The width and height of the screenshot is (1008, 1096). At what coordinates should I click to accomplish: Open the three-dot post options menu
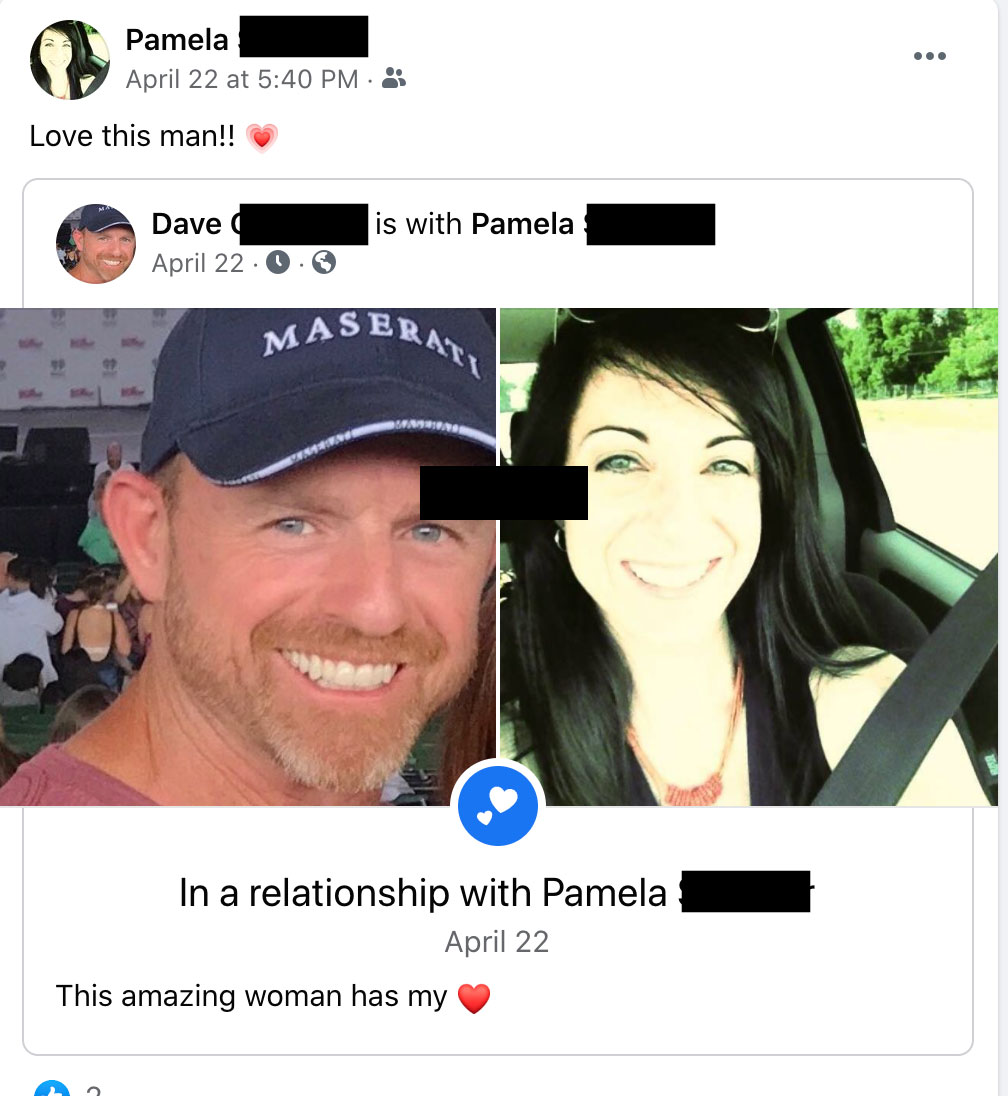pos(930,56)
